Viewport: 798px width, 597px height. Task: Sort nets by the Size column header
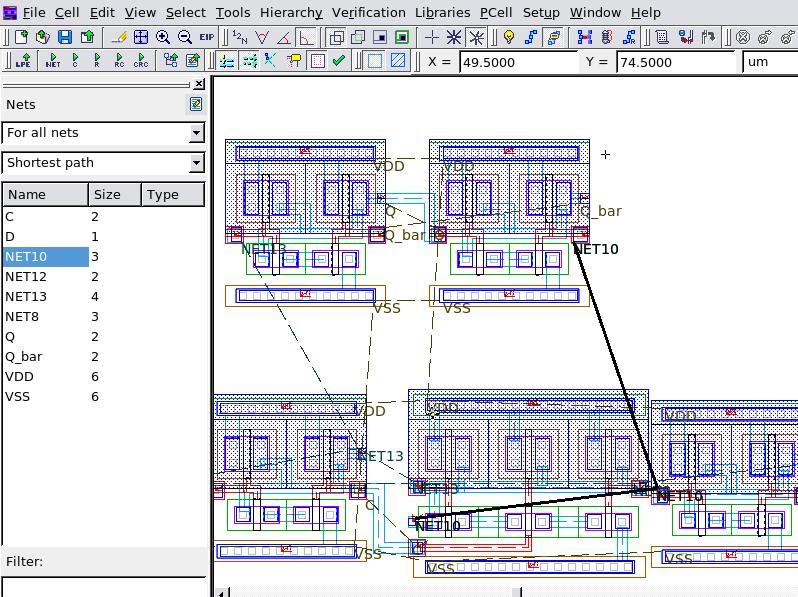(115, 194)
